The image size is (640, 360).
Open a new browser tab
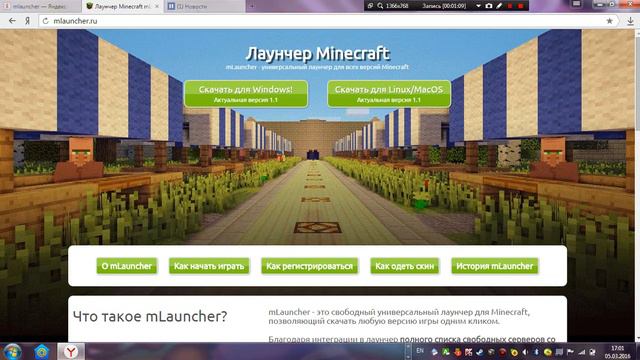click(252, 6)
